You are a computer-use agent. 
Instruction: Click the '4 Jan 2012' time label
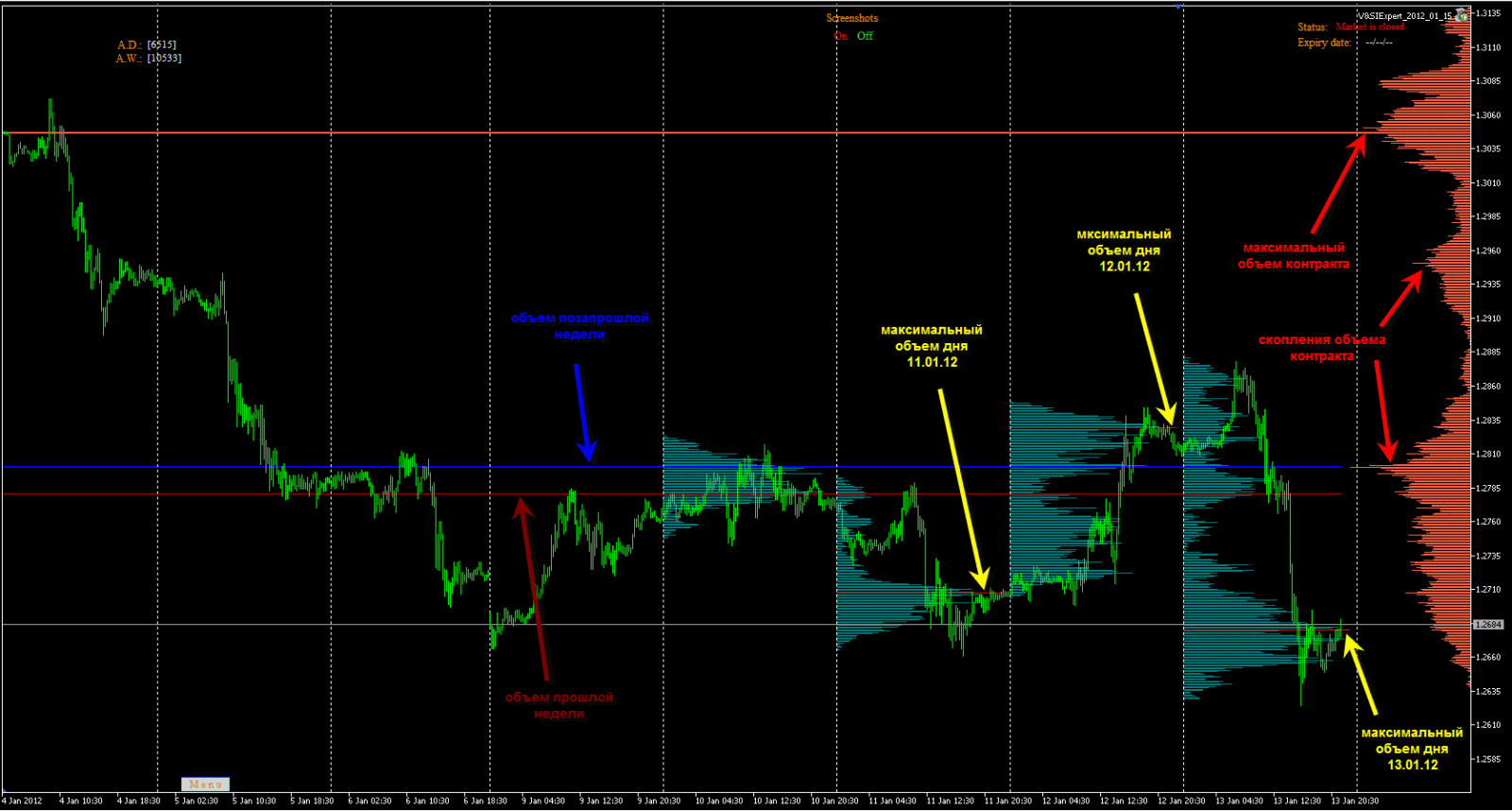[x=23, y=802]
